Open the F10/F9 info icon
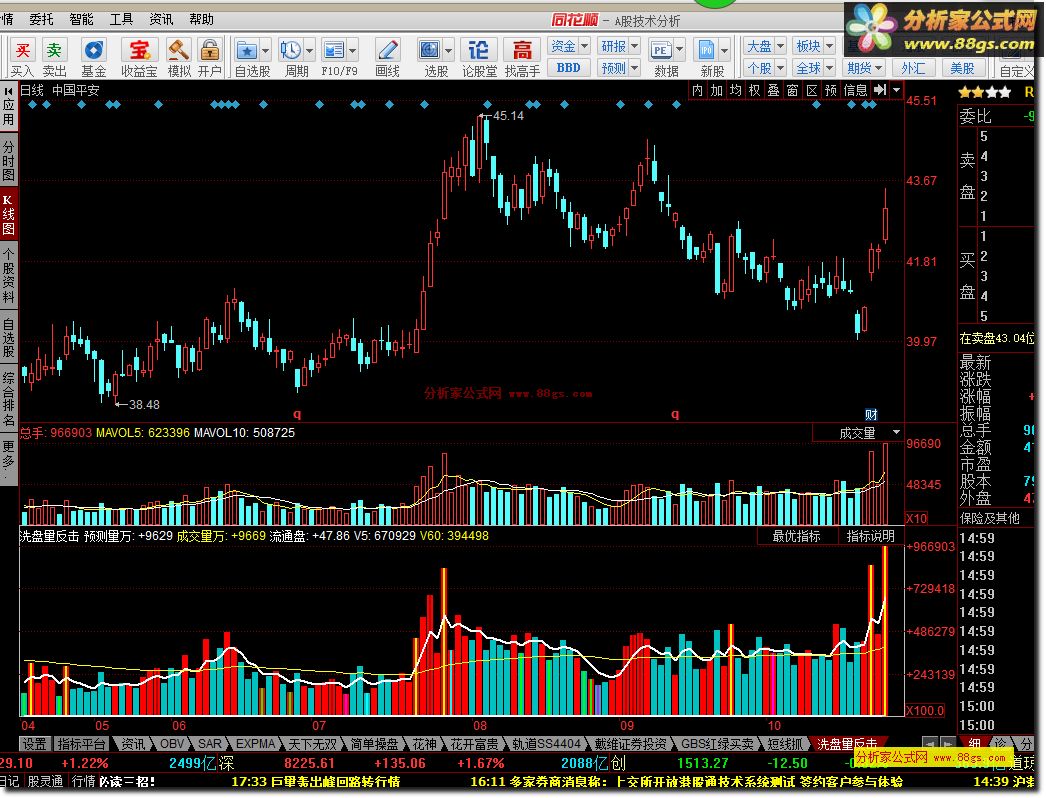The height and width of the screenshot is (798, 1046). tap(334, 51)
